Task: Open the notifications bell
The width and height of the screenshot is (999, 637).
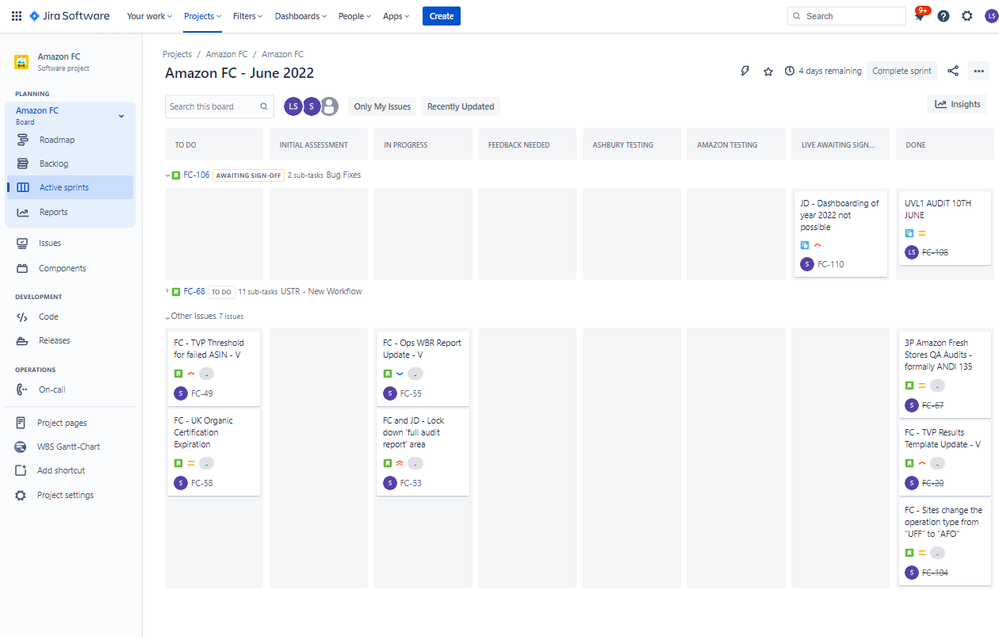Action: click(x=919, y=16)
